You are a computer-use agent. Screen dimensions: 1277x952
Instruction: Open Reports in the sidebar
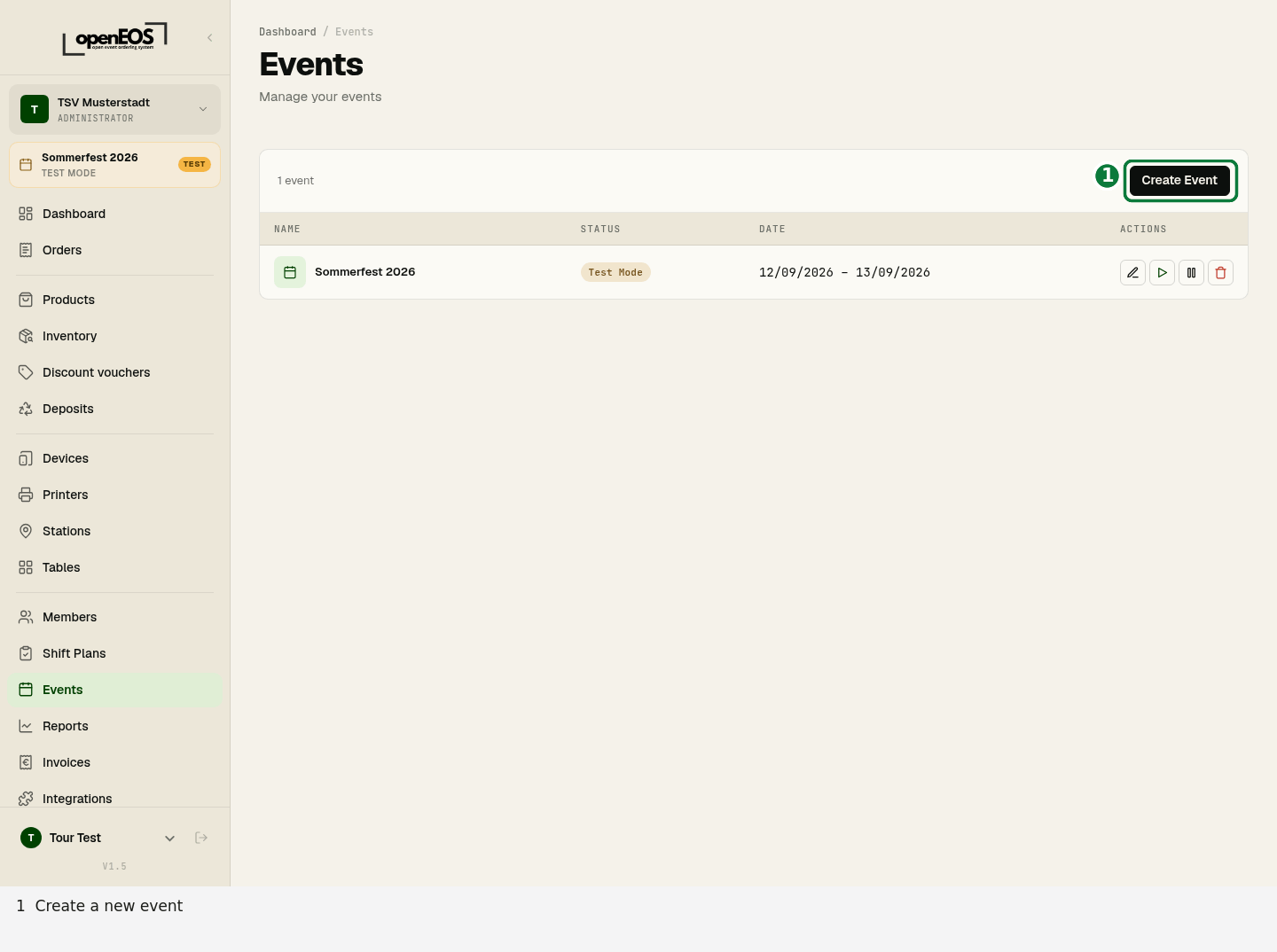coord(114,726)
